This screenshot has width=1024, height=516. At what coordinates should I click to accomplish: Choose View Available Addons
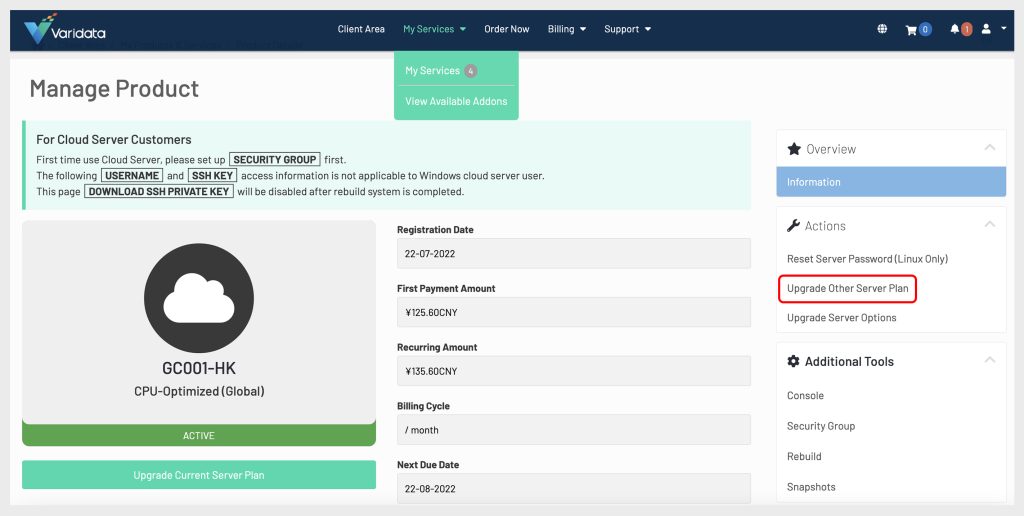click(456, 101)
